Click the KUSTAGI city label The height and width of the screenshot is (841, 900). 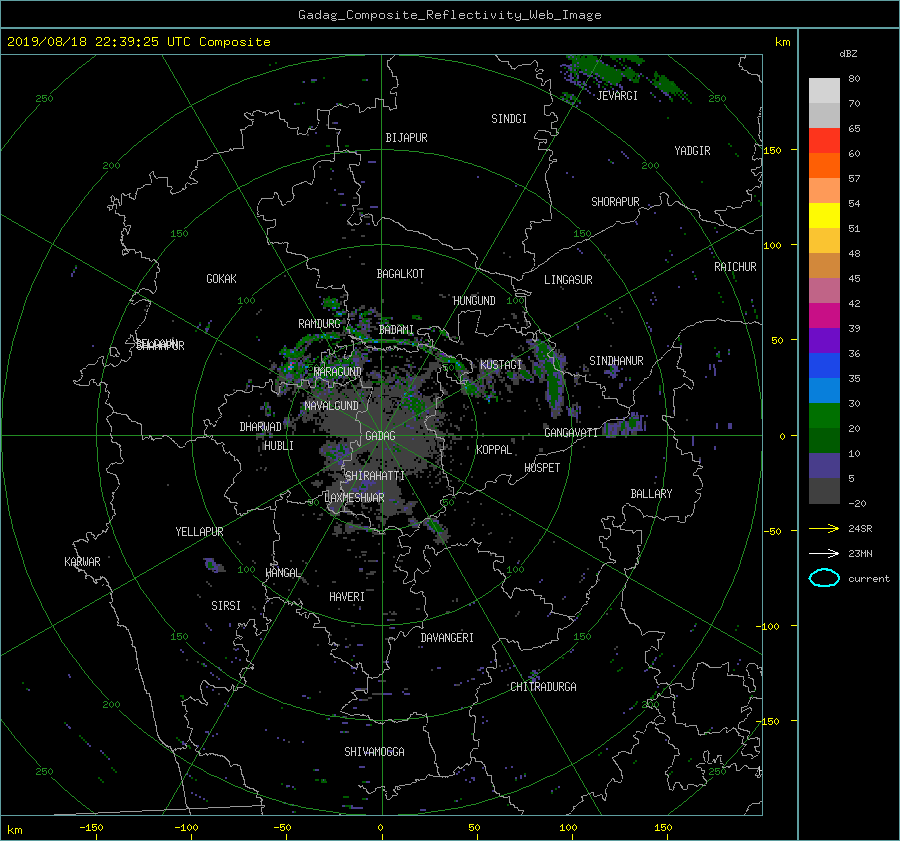tap(501, 365)
